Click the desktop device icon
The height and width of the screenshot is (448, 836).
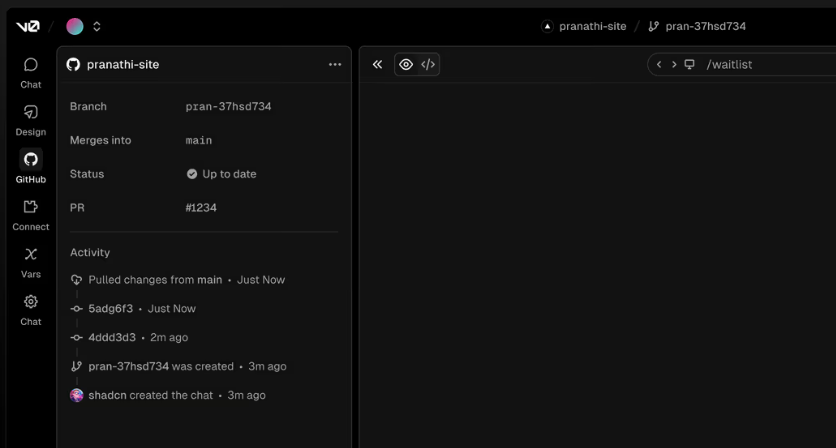tap(689, 65)
